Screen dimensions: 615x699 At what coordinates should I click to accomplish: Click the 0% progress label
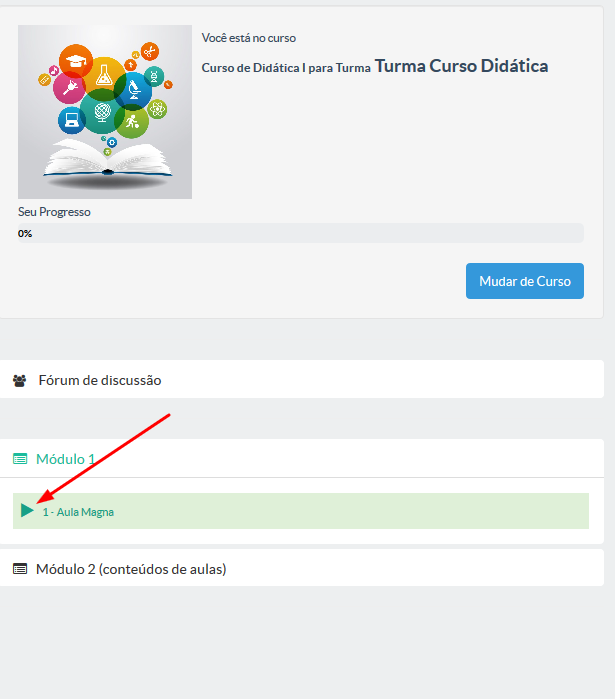pos(25,234)
